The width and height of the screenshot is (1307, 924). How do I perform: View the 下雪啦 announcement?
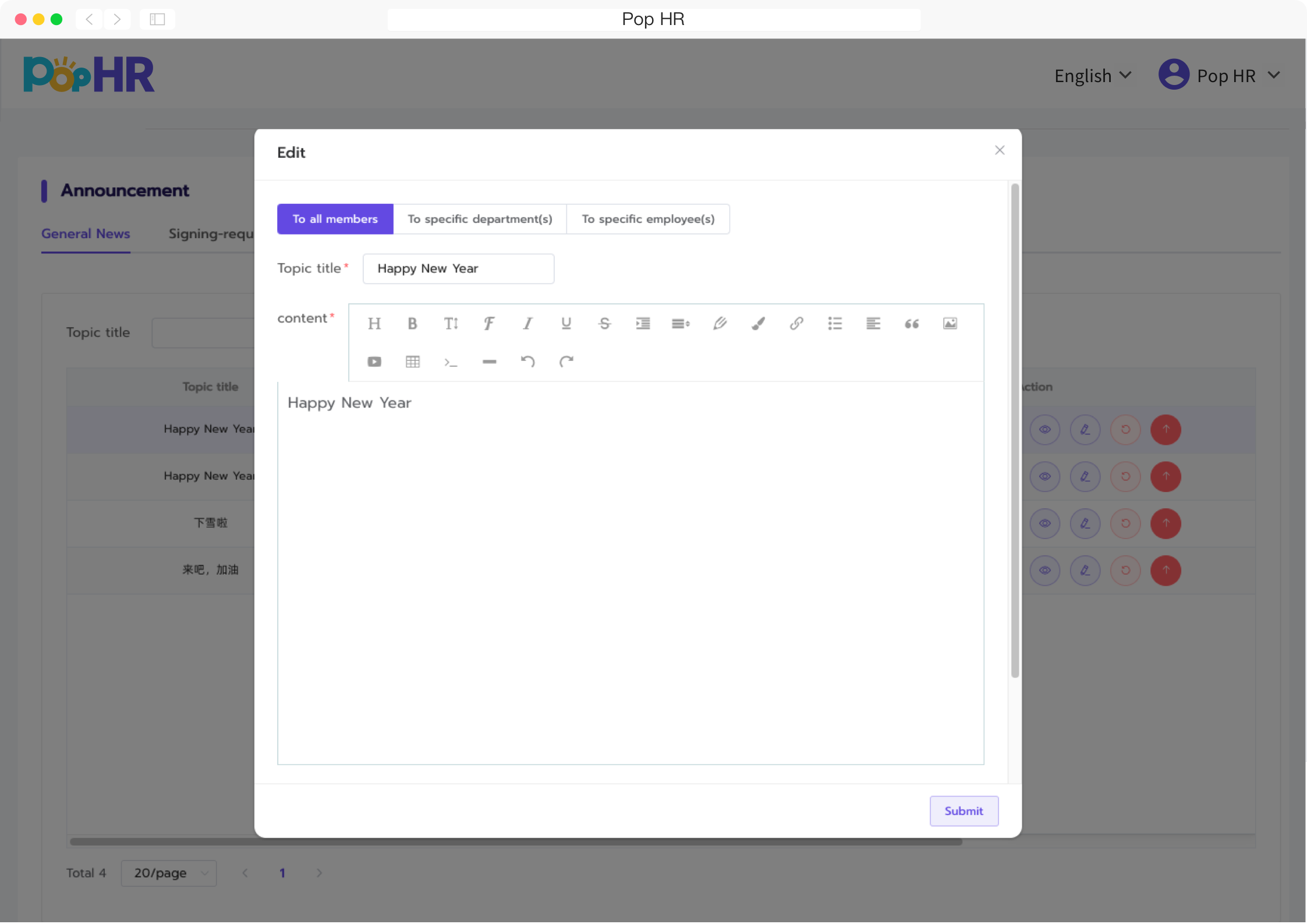click(x=1045, y=523)
